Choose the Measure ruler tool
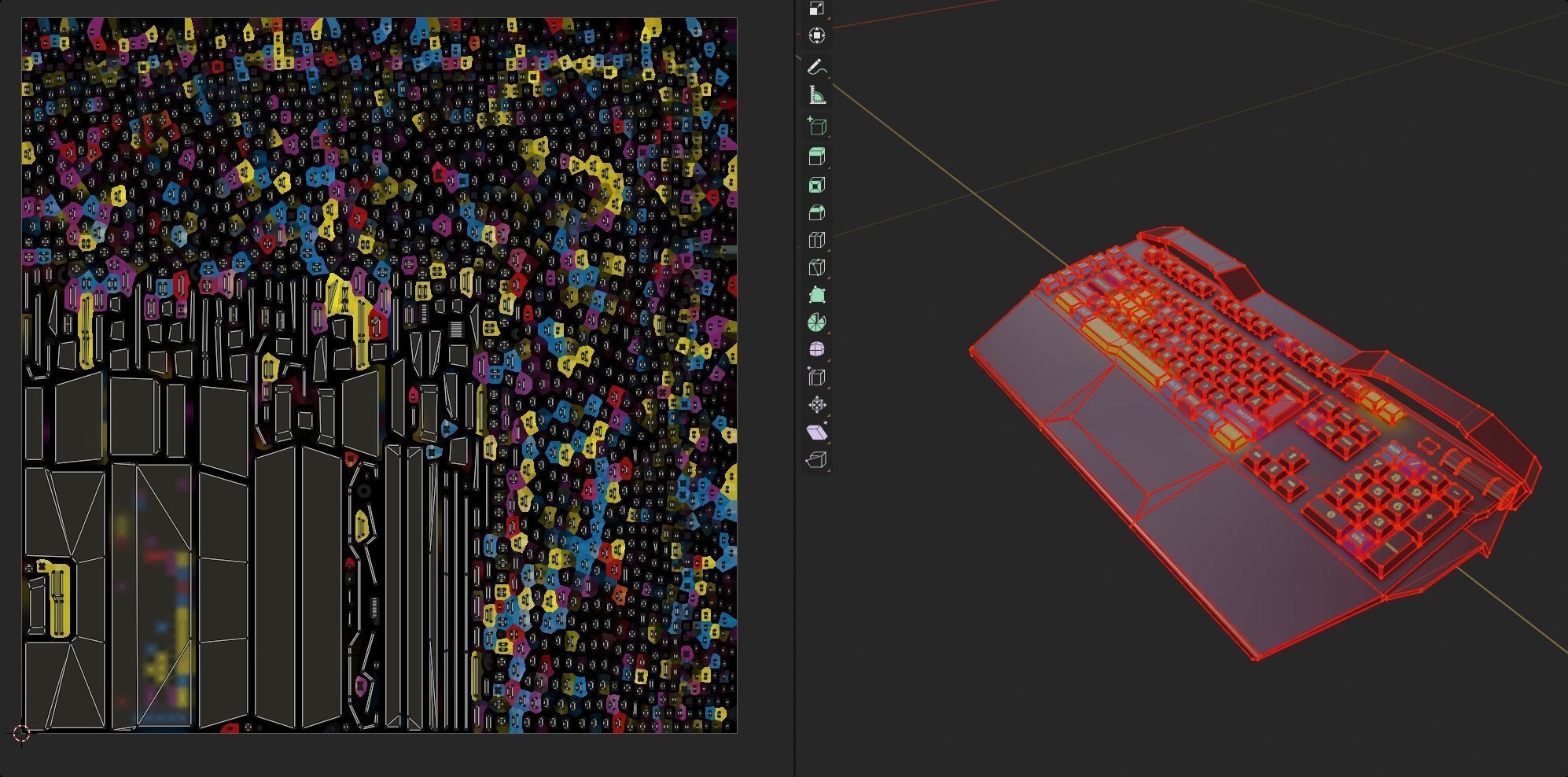The width and height of the screenshot is (1568, 777). 817,95
